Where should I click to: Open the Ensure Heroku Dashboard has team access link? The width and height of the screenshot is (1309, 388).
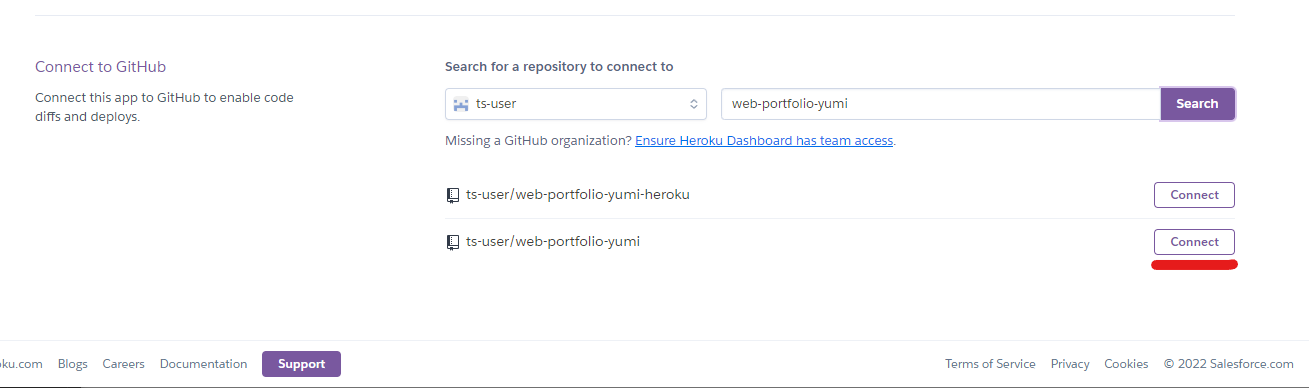pos(764,141)
